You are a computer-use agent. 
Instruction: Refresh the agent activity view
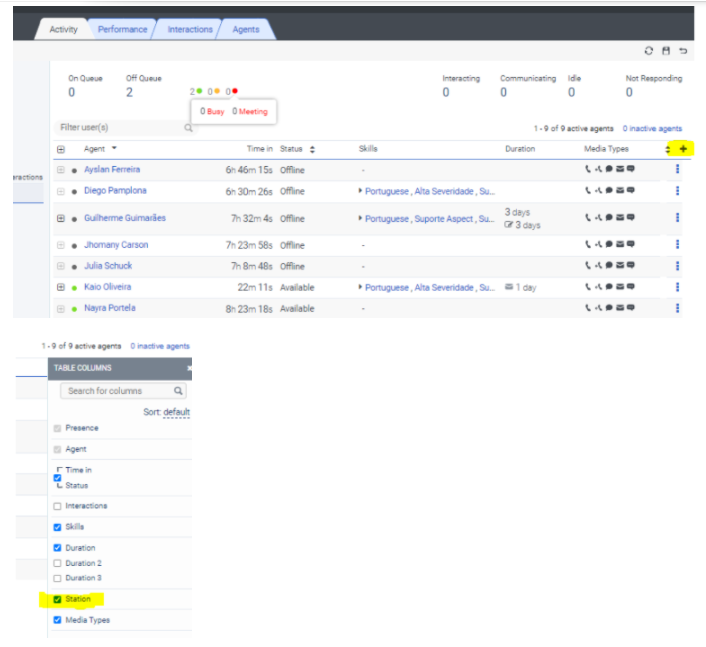pyautogui.click(x=648, y=51)
